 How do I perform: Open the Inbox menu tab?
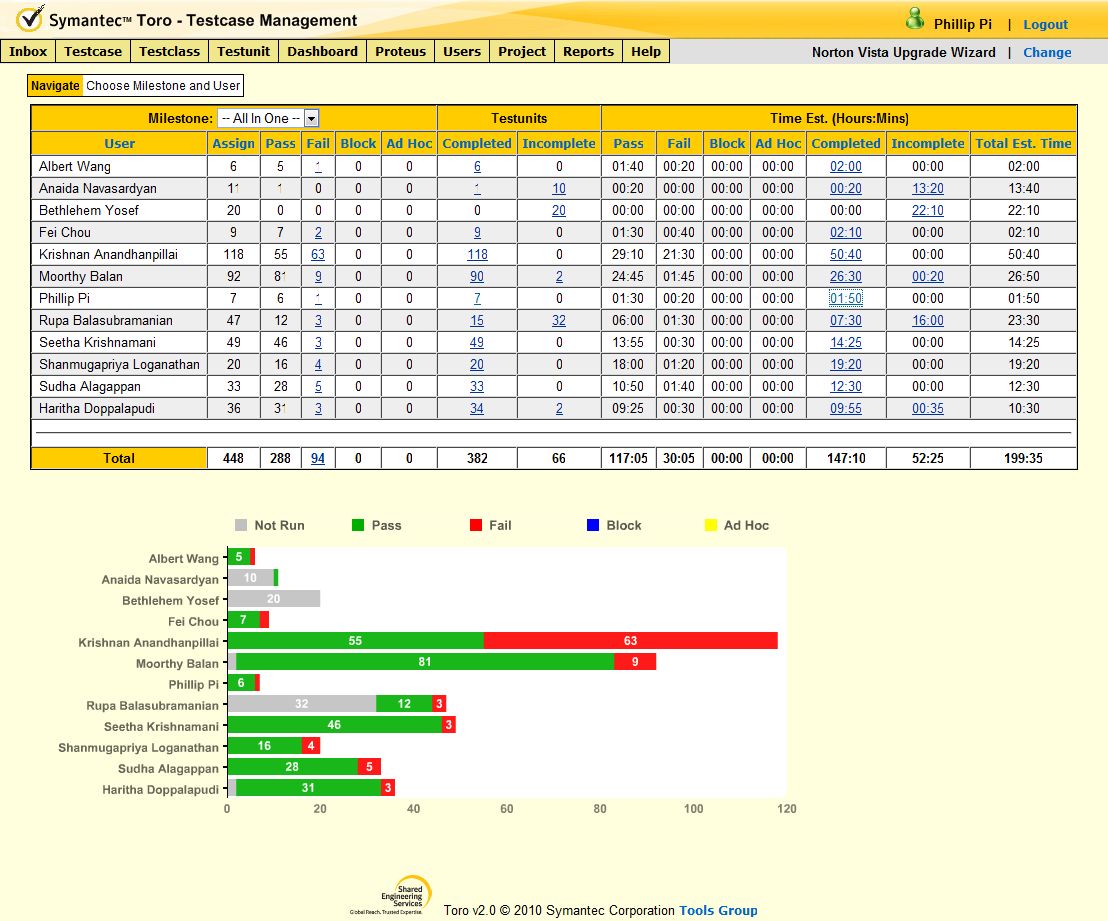click(x=28, y=51)
